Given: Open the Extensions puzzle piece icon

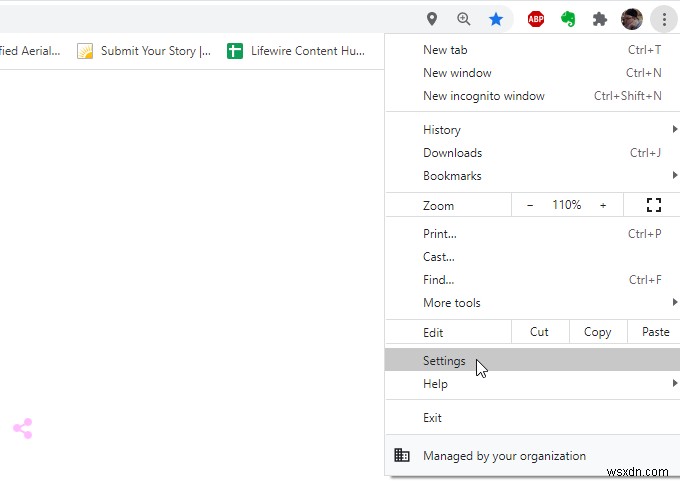Looking at the screenshot, I should point(600,19).
